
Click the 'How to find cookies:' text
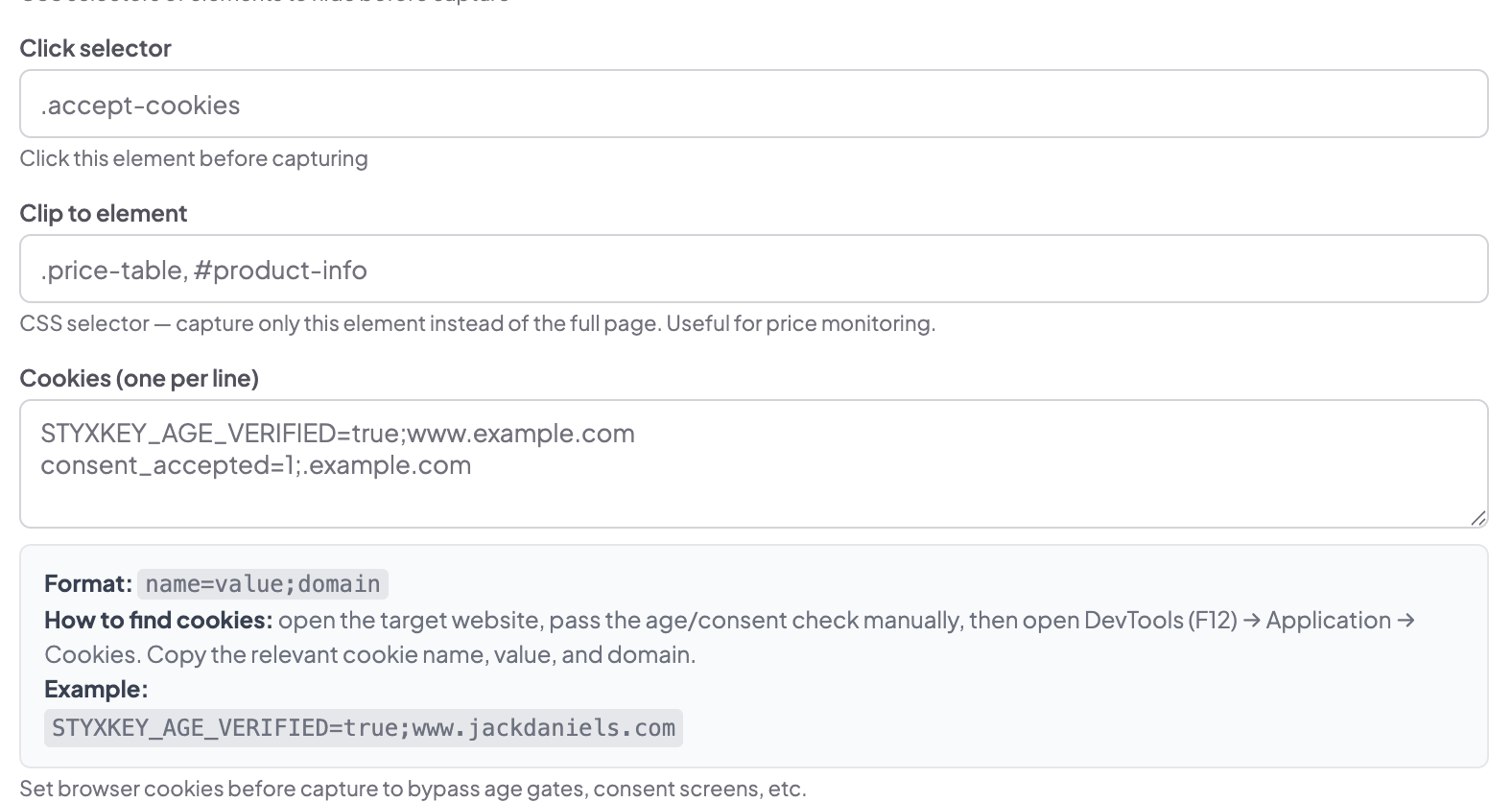tap(158, 620)
